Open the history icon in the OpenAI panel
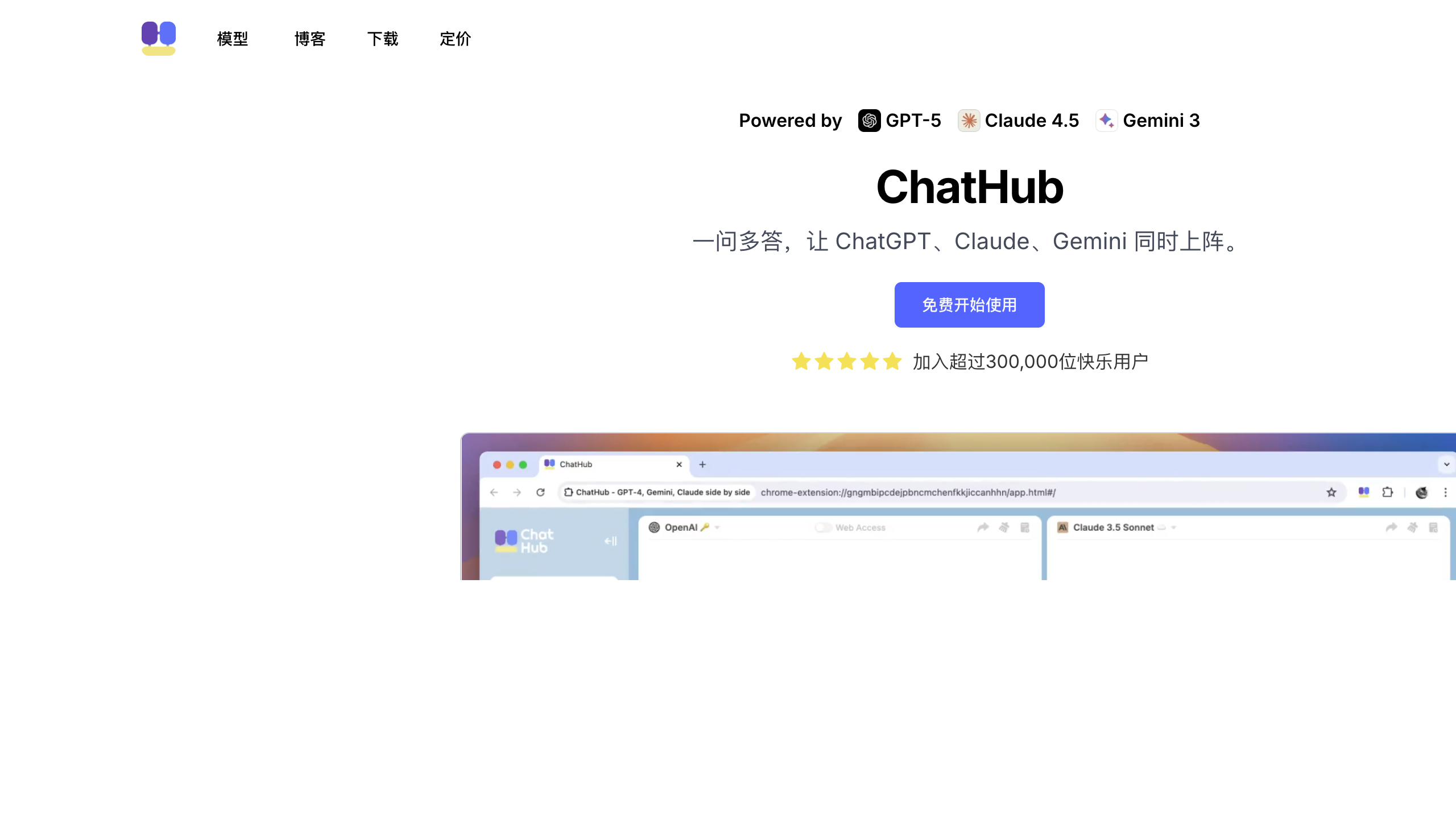This screenshot has width=1456, height=819. (x=1025, y=527)
